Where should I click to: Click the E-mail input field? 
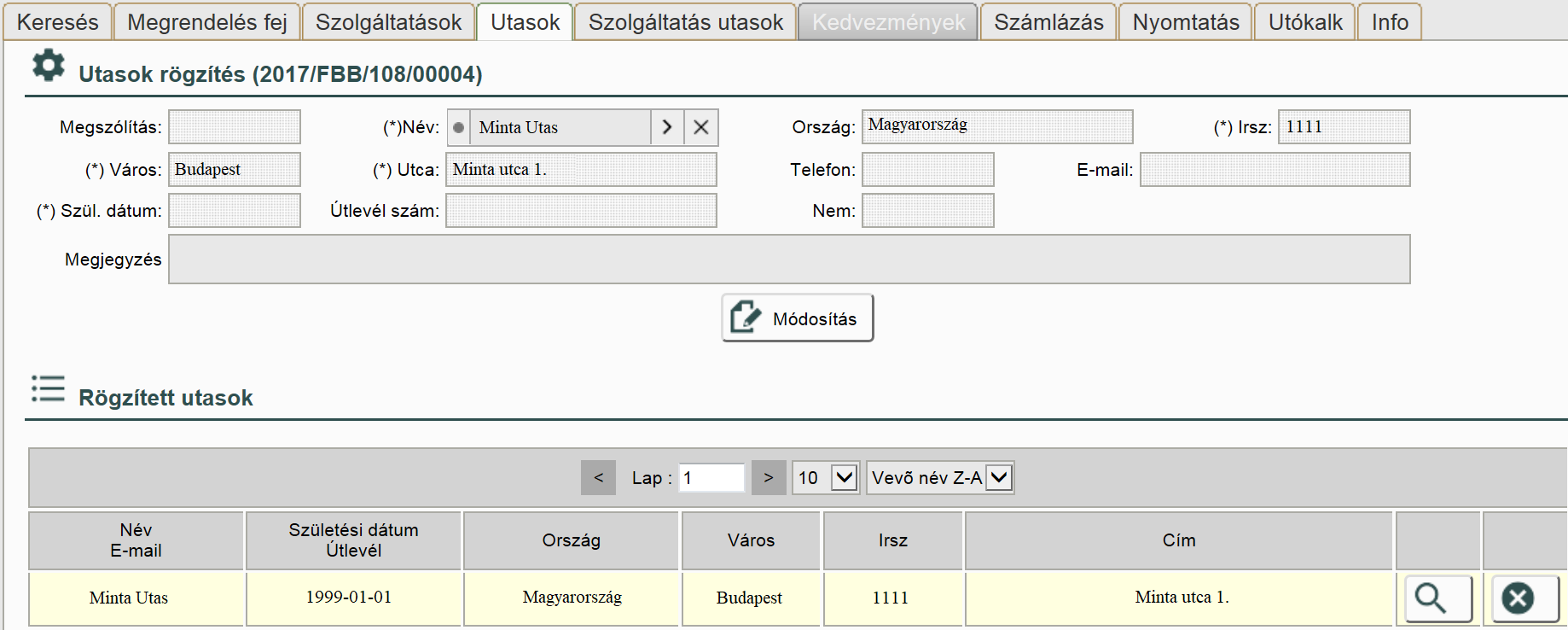pyautogui.click(x=1275, y=170)
